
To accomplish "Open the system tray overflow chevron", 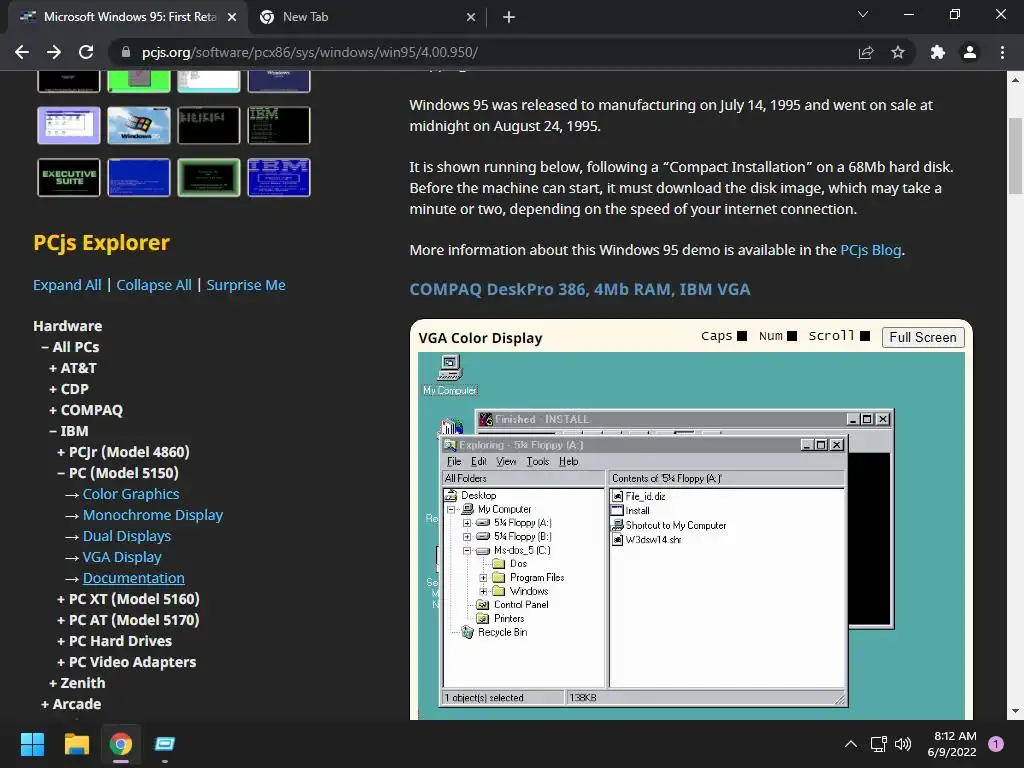I will point(851,744).
